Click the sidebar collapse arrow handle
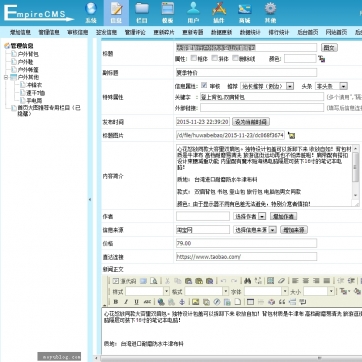The height and width of the screenshot is (362, 362). (90, 199)
